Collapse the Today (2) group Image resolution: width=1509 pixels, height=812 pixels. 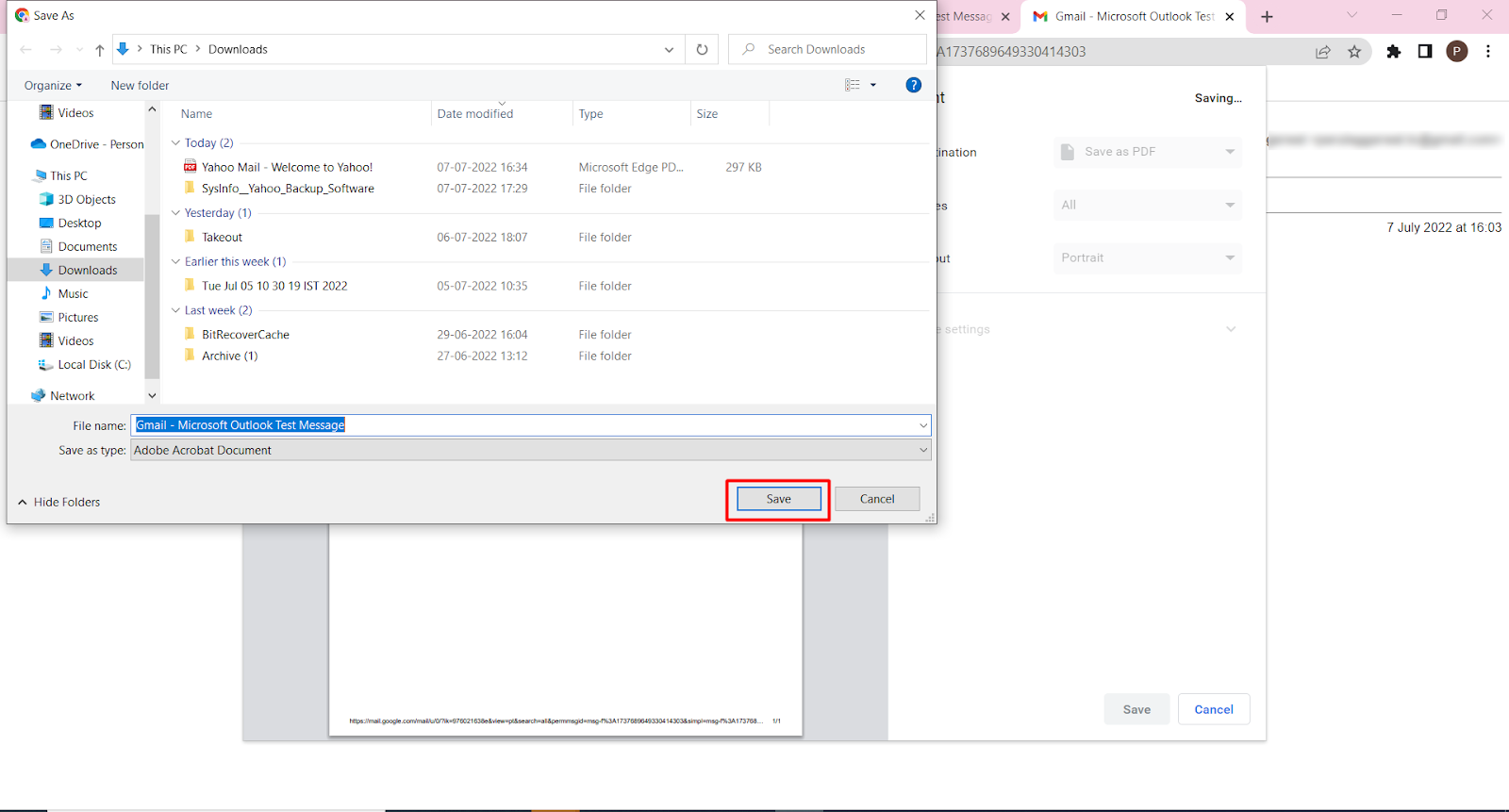(175, 143)
